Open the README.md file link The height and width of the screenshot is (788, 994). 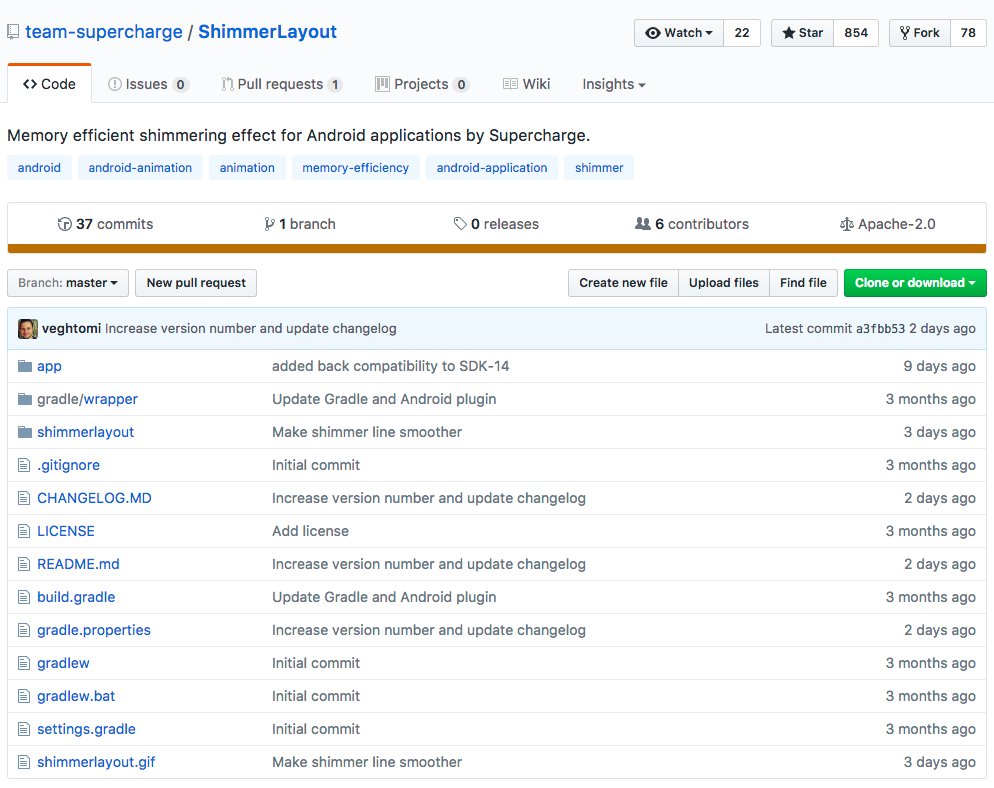point(79,564)
